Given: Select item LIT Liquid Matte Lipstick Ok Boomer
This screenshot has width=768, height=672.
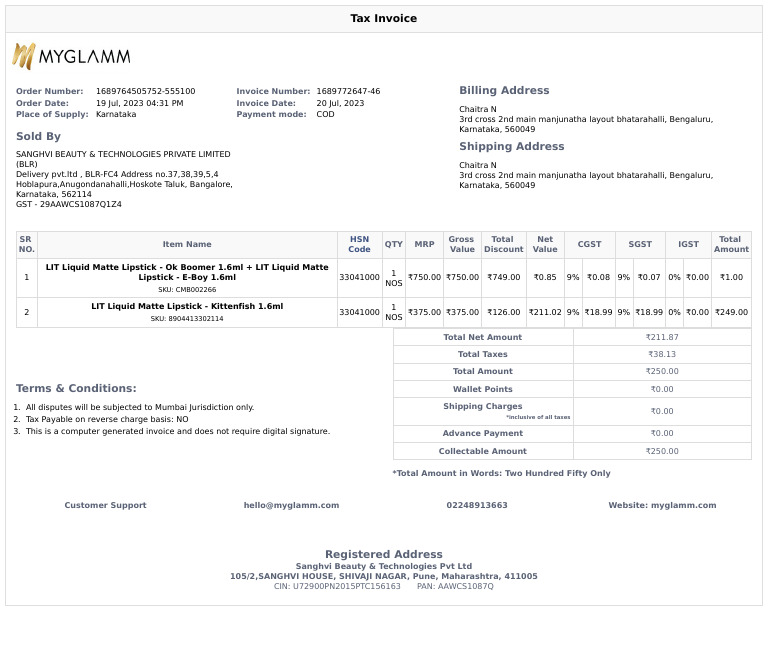Looking at the screenshot, I should click(187, 272).
